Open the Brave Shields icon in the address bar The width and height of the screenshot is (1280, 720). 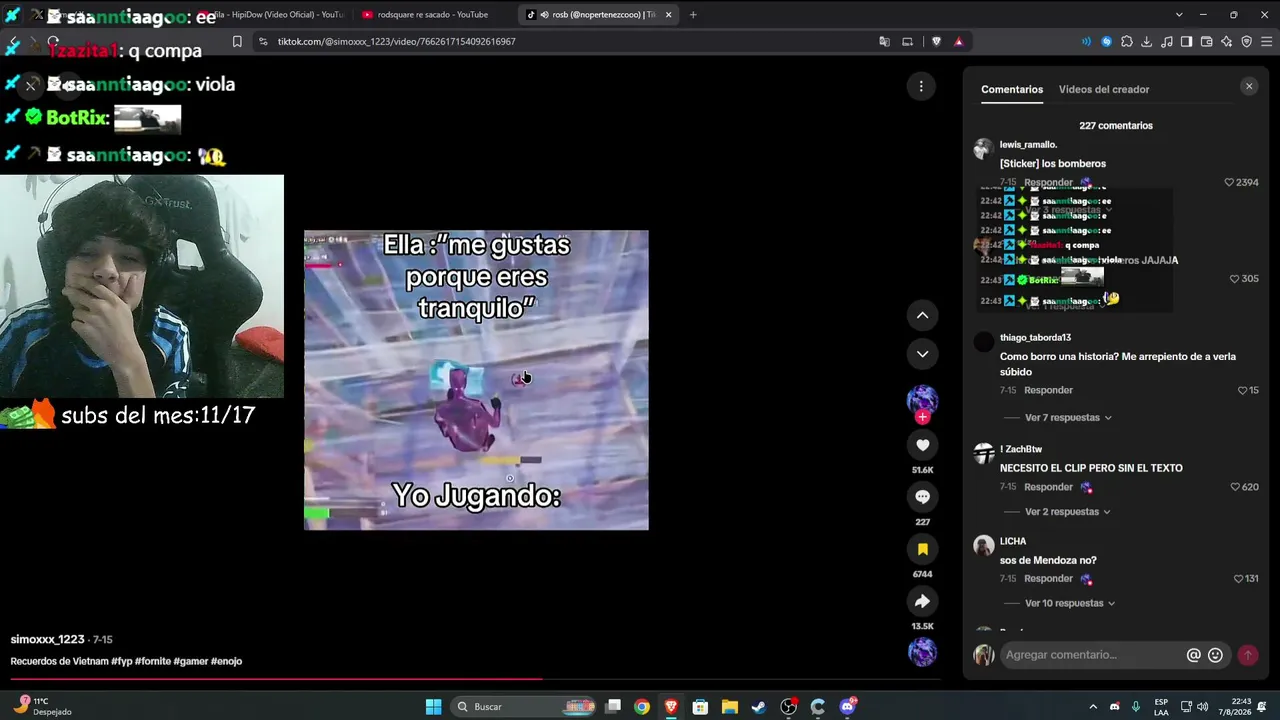[936, 42]
